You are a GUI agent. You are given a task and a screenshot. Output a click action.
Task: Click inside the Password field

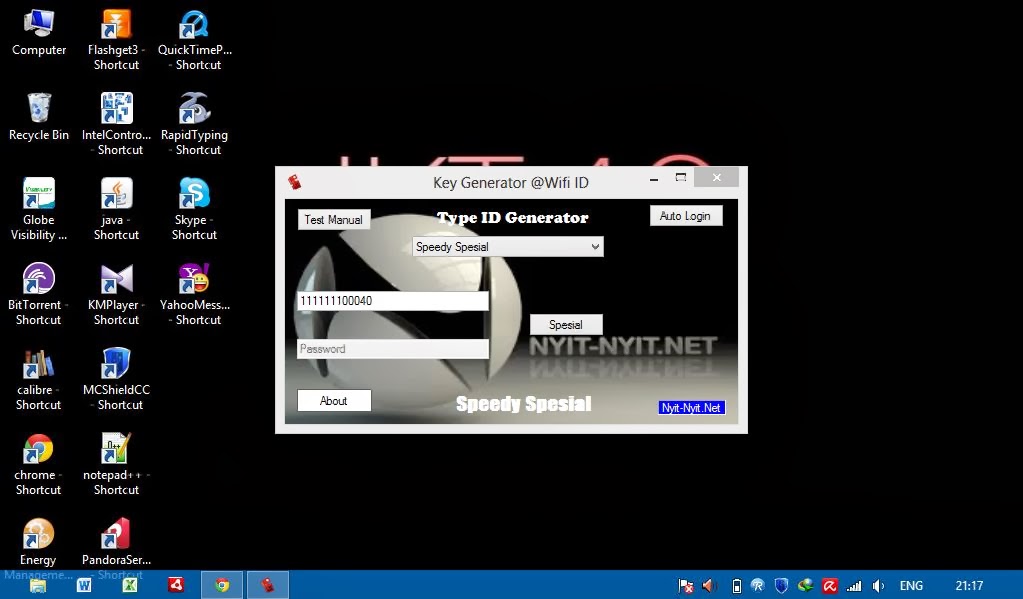tap(392, 348)
